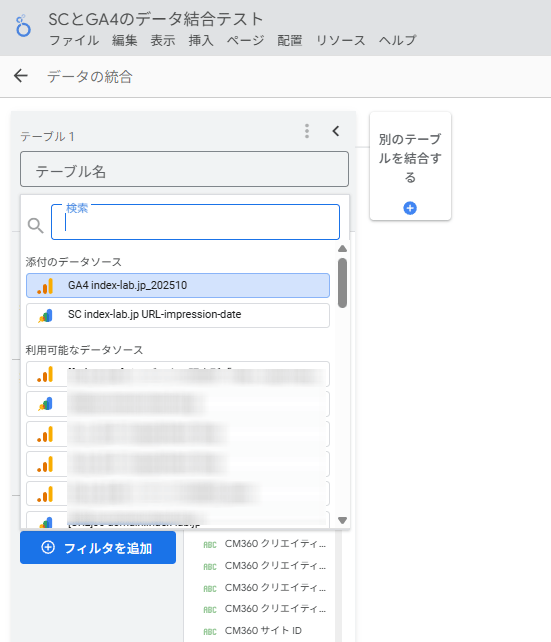551x642 pixels.
Task: Click the ABC icon beside CM360 サイト ID
Action: (210, 631)
